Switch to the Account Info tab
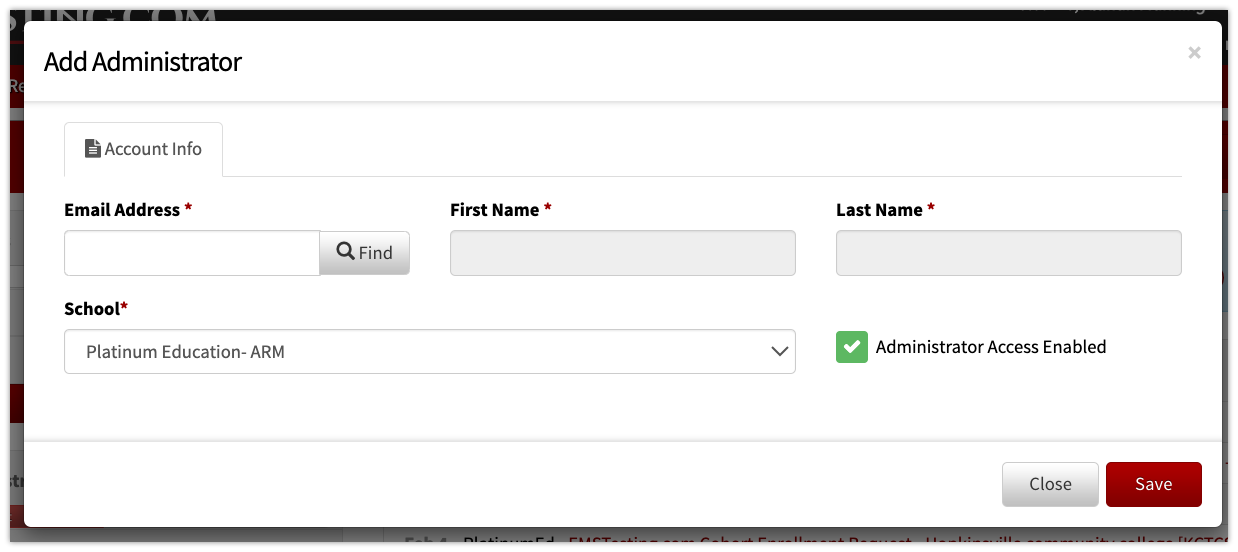Viewport: 1238px width, 552px height. point(143,149)
